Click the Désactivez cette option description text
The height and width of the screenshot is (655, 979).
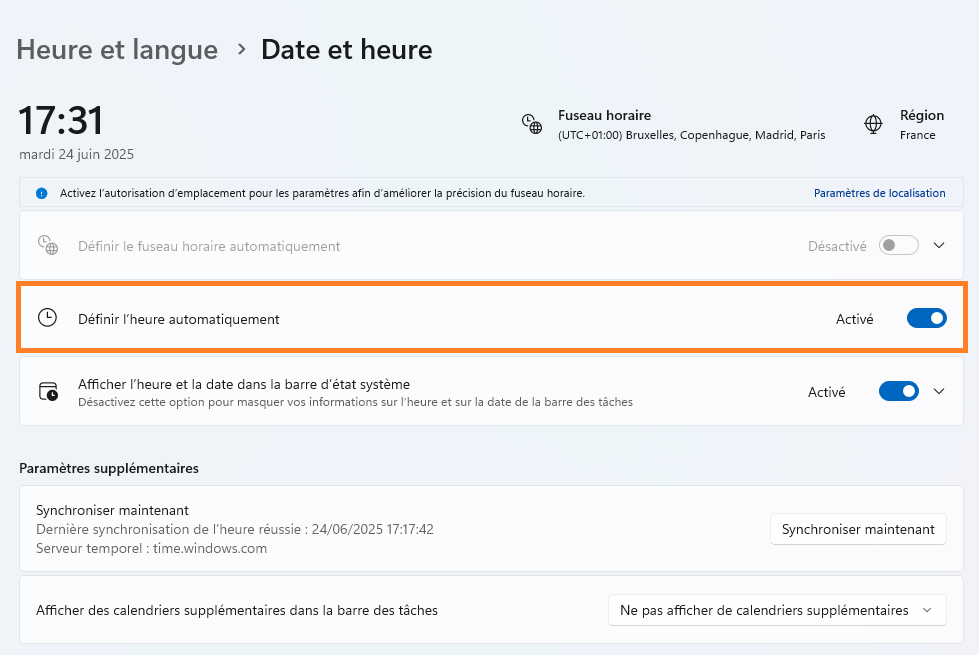coord(355,402)
